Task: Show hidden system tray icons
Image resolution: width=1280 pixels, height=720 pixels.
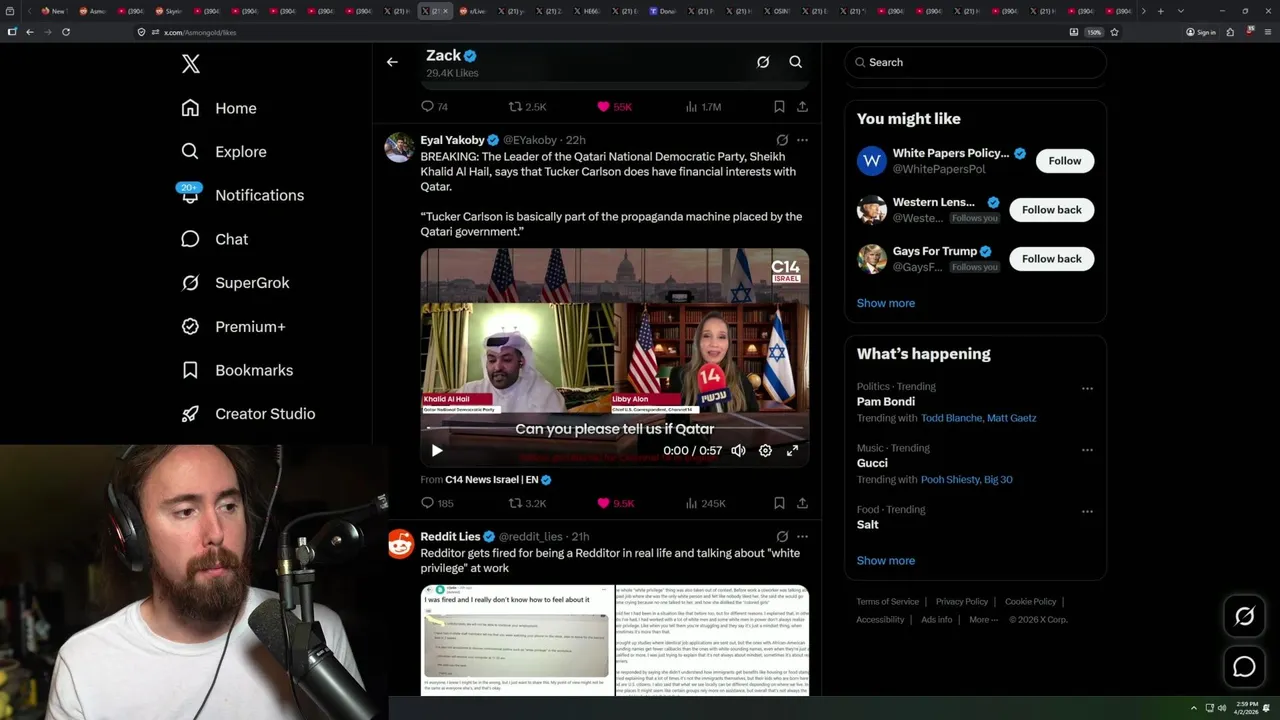Action: pos(1193,708)
